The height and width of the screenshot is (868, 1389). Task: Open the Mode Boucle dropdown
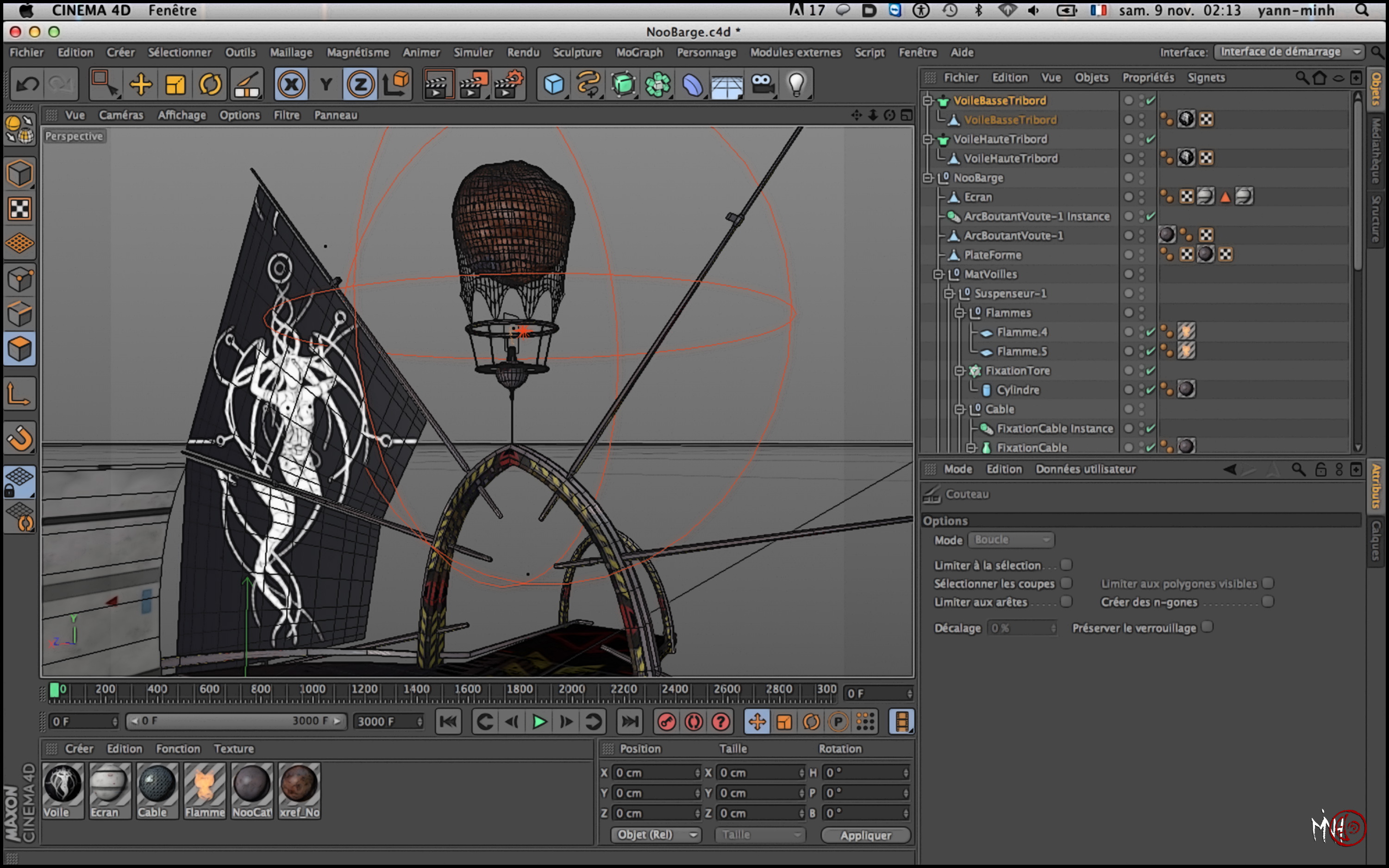click(x=1011, y=540)
